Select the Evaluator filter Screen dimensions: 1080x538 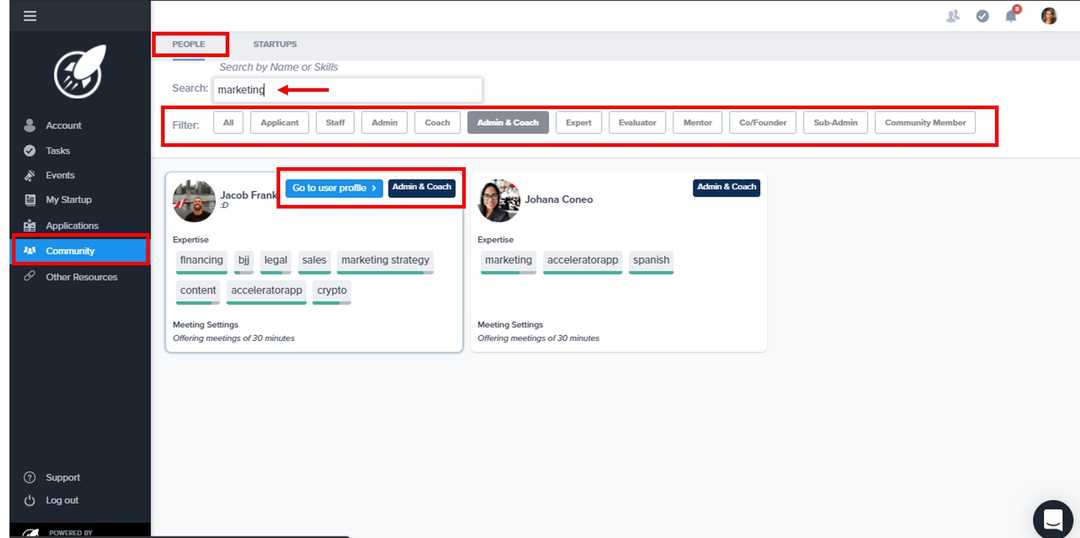638,123
